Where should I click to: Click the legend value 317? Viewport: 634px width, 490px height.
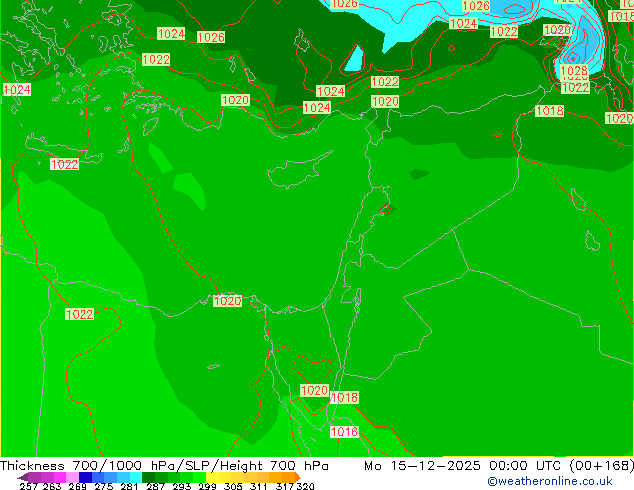[285, 486]
